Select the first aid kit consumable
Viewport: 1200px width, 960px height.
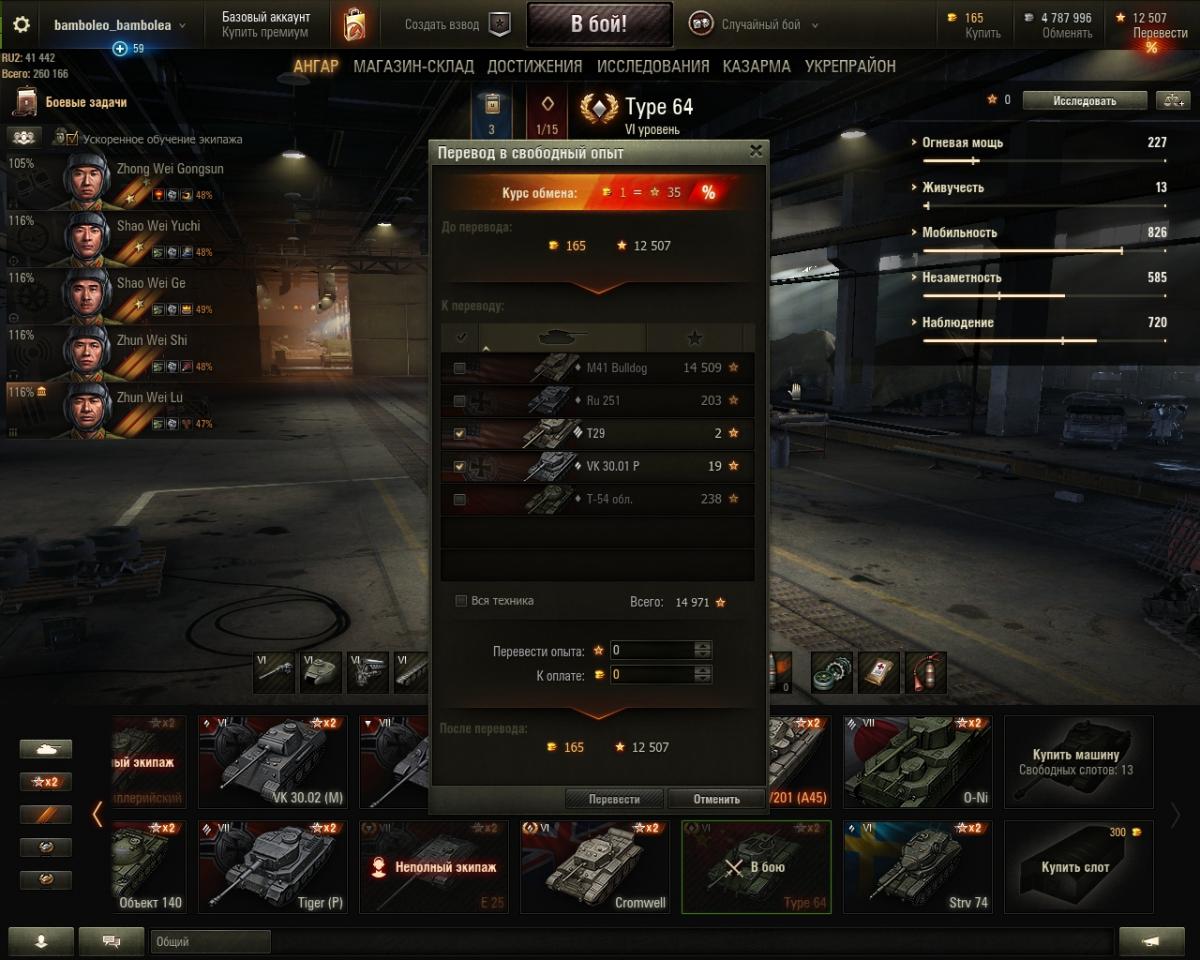point(880,672)
